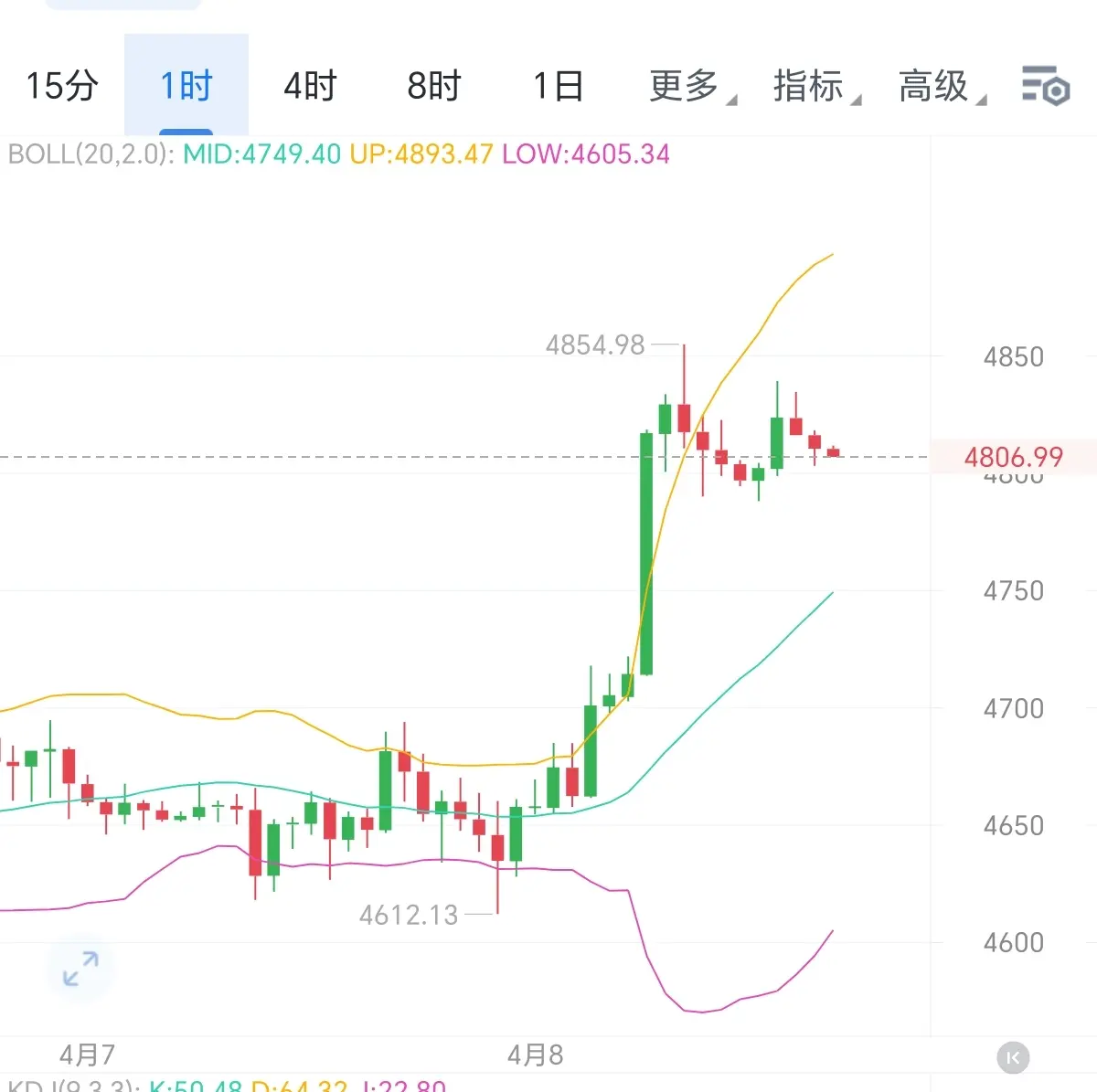Click the LOW:4605.34 value
1097x1092 pixels.
pos(586,154)
